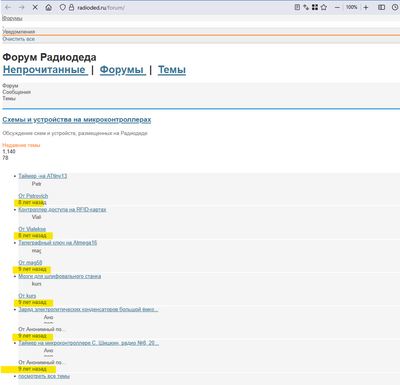The width and height of the screenshot is (400, 385).
Task: Click the 78 topics count
Action: click(x=5, y=158)
